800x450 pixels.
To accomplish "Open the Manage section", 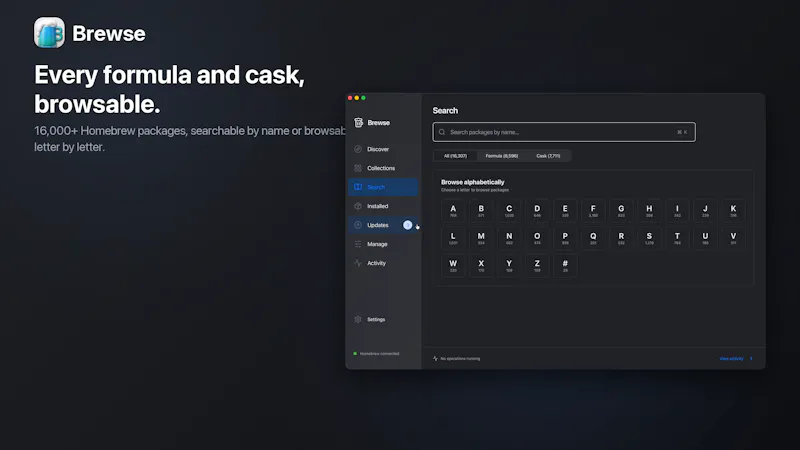I will point(383,244).
